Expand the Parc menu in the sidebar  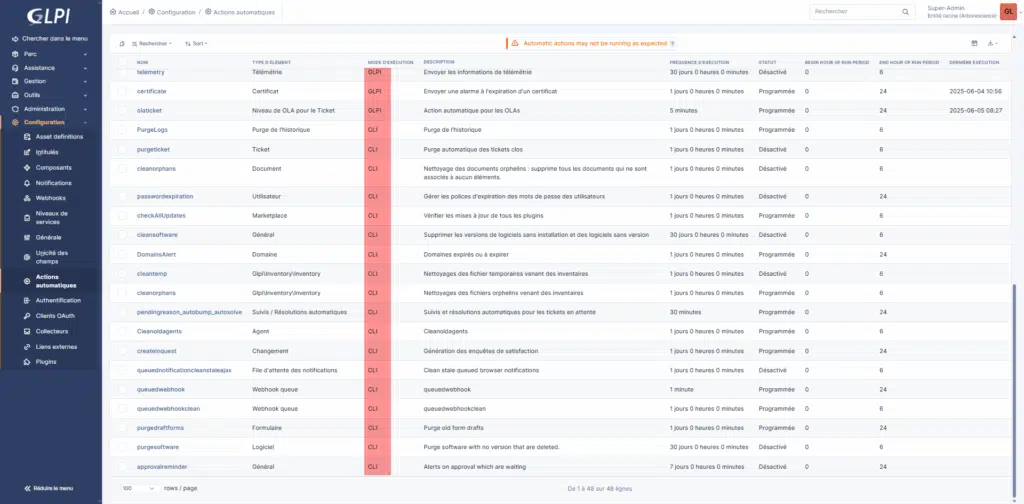point(50,53)
